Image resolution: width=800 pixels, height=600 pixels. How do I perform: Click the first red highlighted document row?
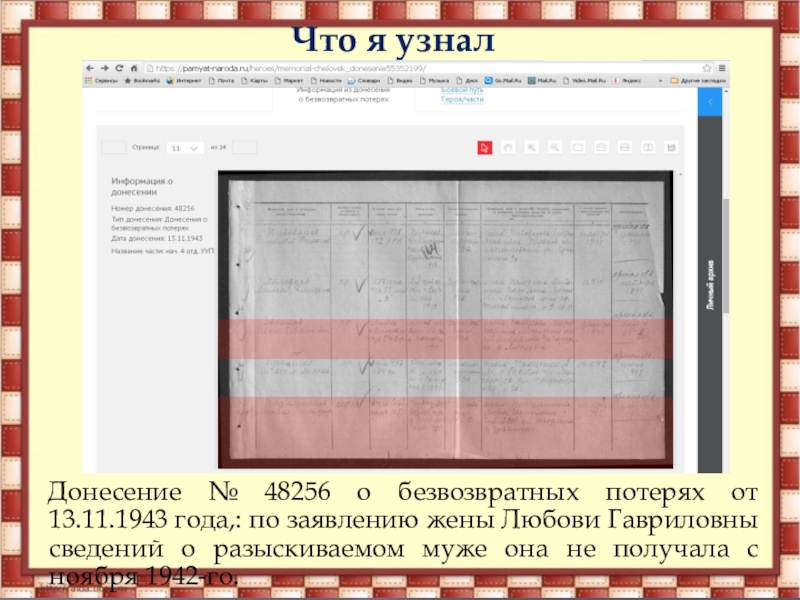pyautogui.click(x=445, y=339)
